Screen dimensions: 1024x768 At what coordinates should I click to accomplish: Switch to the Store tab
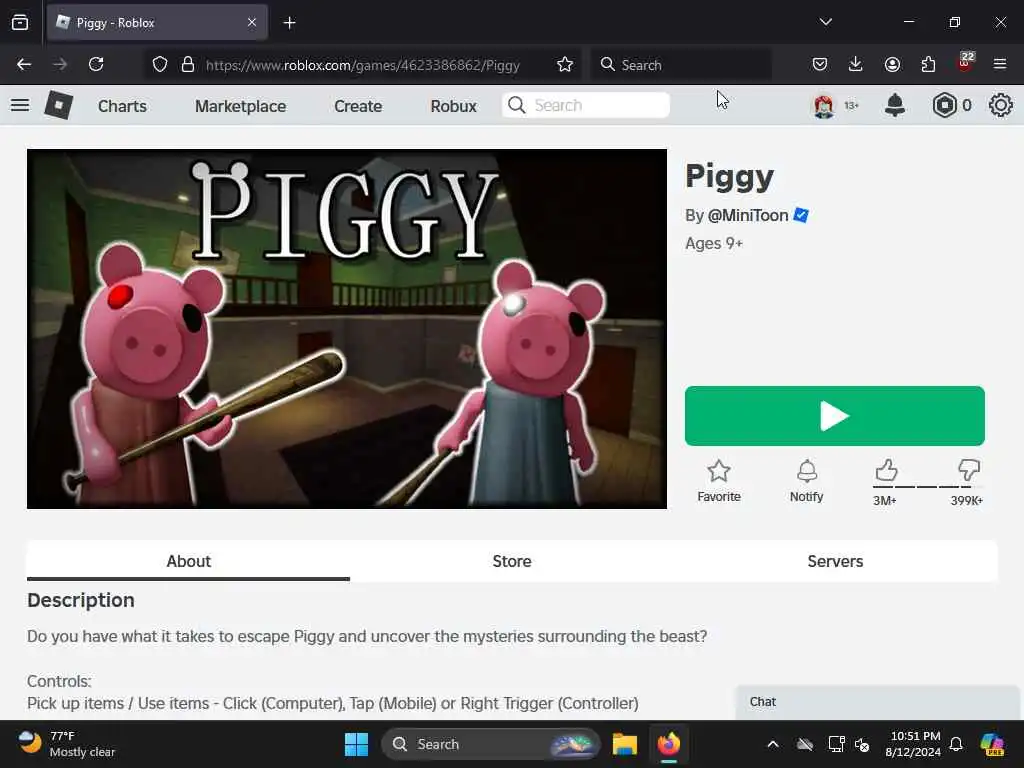(x=511, y=561)
